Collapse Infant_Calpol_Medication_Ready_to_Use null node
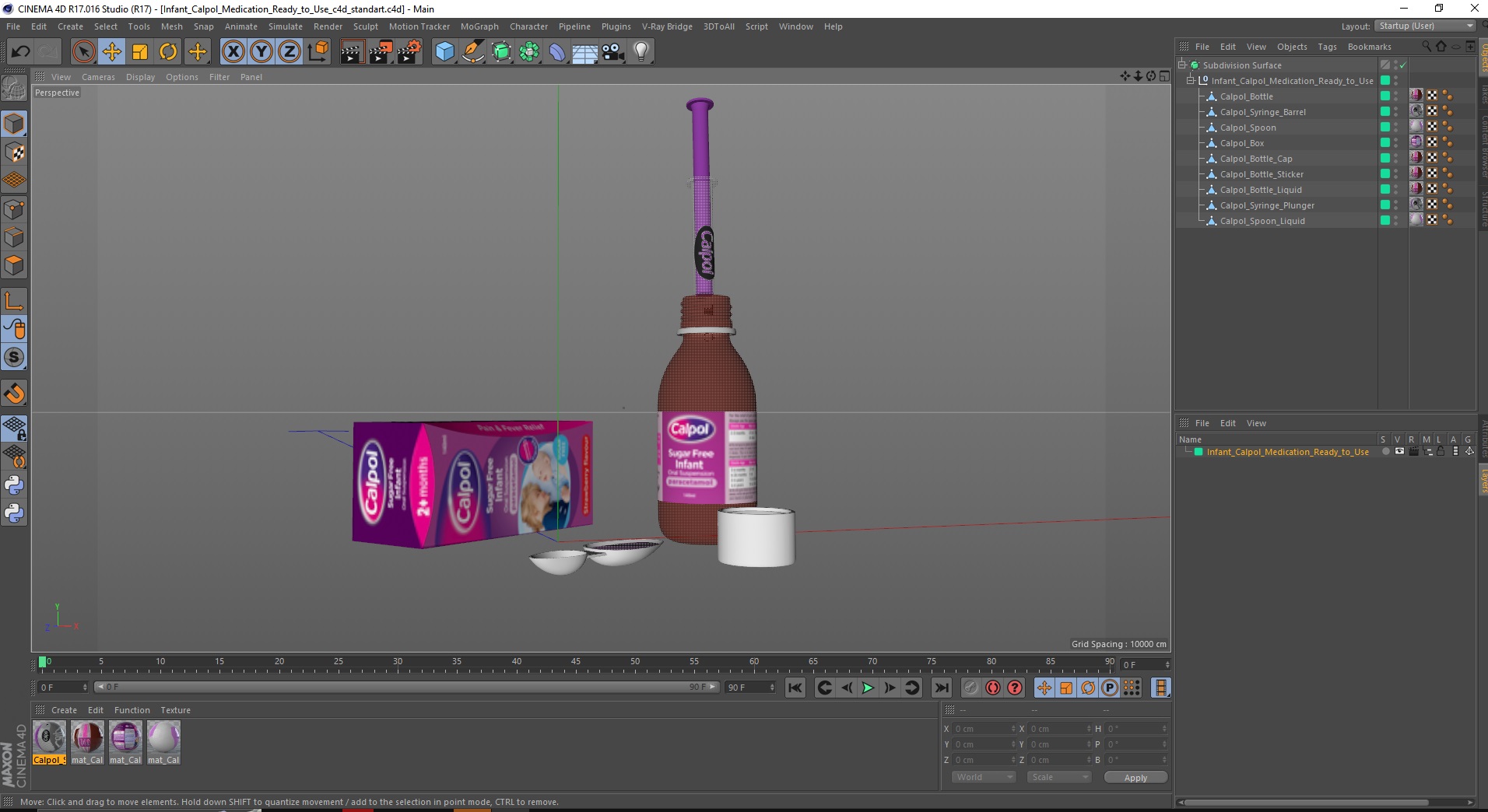 click(1191, 80)
